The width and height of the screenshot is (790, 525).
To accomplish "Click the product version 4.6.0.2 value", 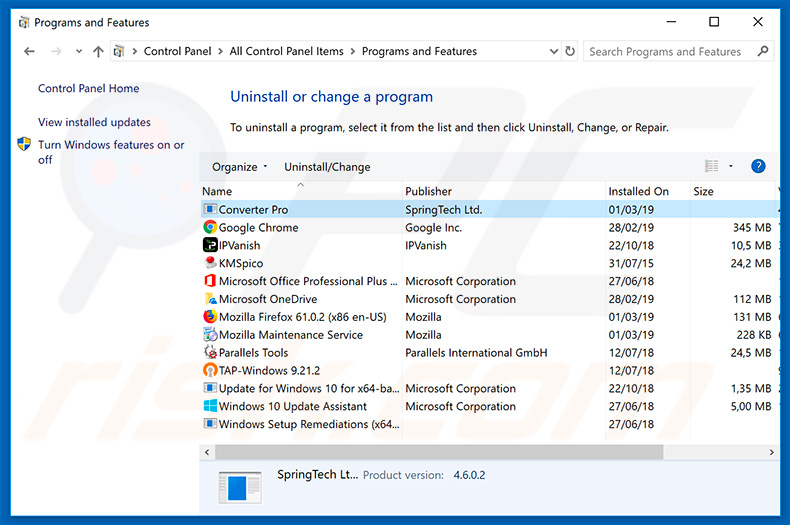I will 469,475.
